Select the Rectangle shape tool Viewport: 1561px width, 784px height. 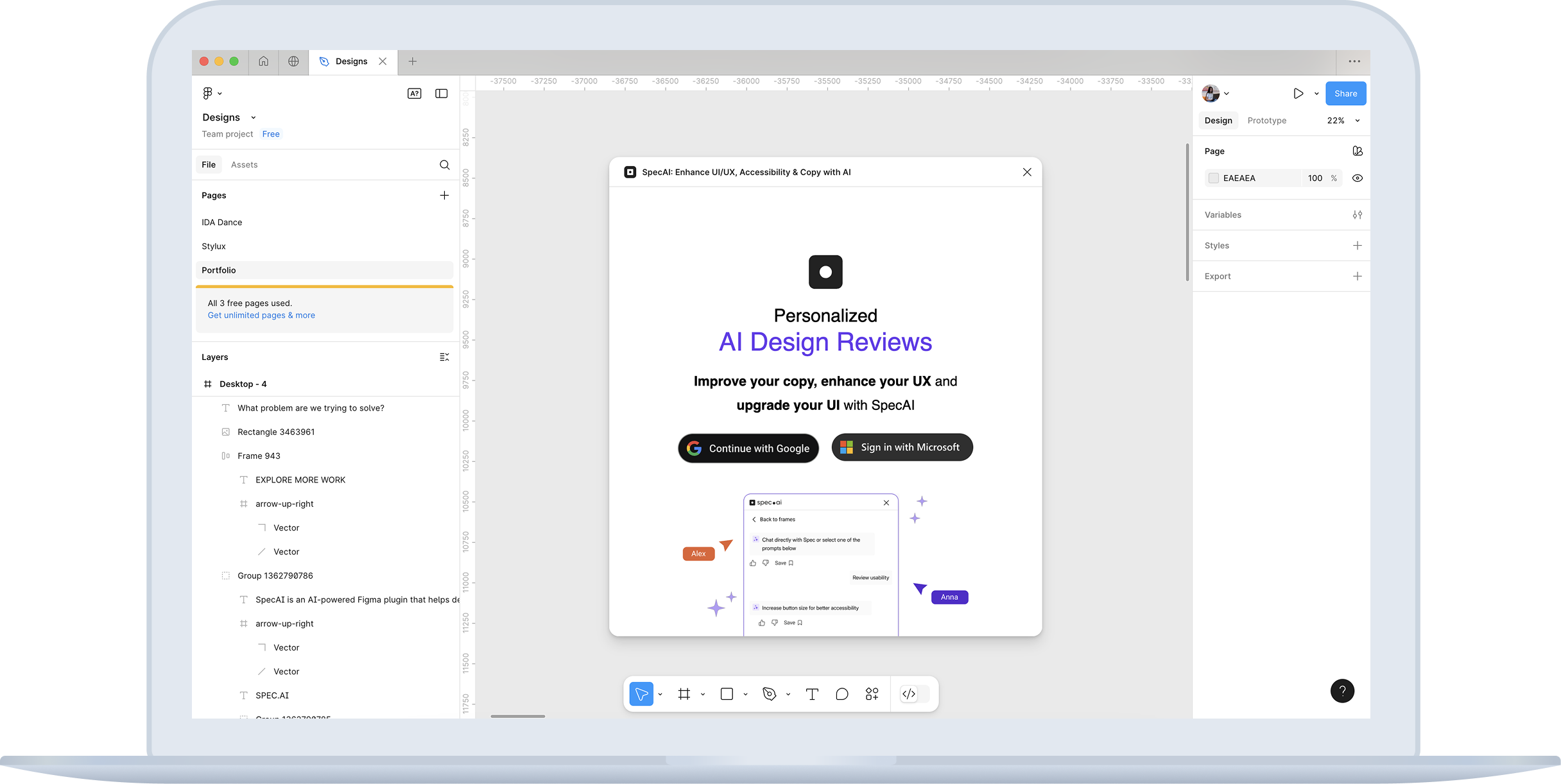tap(727, 694)
